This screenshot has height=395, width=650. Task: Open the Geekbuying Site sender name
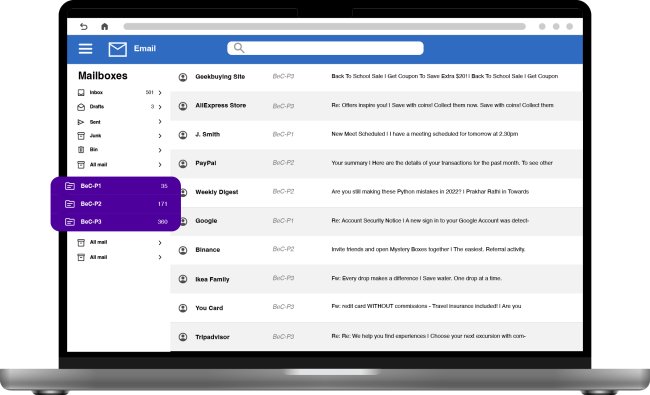(x=220, y=77)
